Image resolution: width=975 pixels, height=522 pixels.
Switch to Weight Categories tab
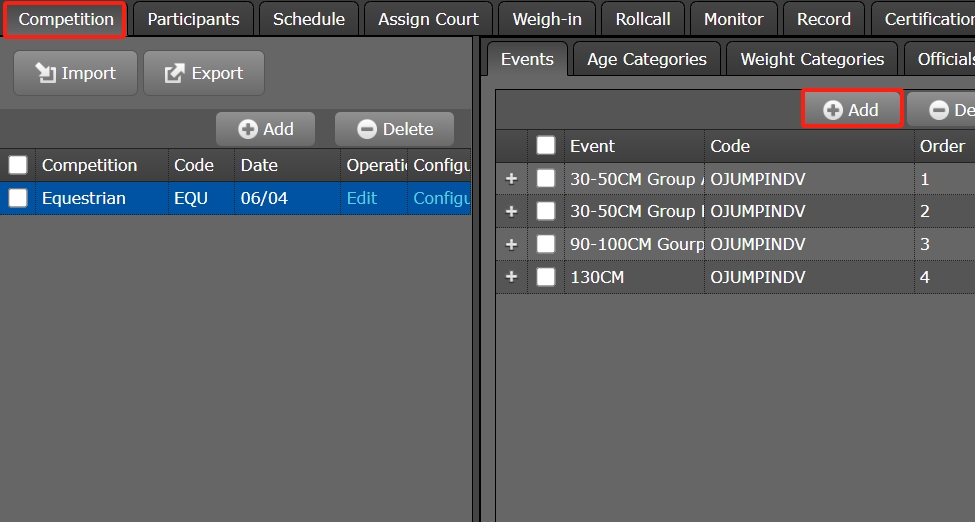pyautogui.click(x=812, y=59)
